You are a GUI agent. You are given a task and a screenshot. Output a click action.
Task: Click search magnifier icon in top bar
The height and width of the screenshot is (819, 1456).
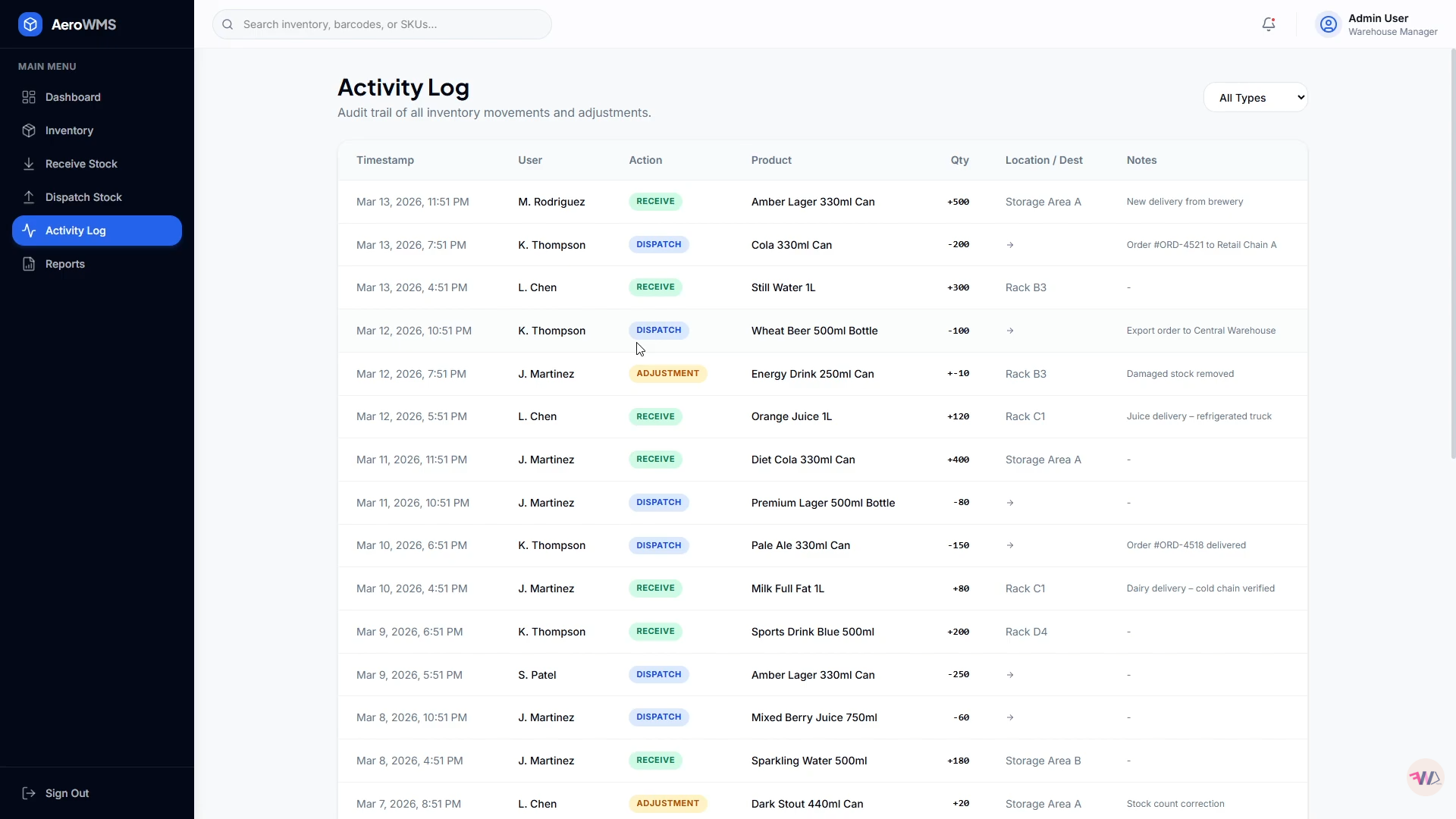click(x=227, y=24)
